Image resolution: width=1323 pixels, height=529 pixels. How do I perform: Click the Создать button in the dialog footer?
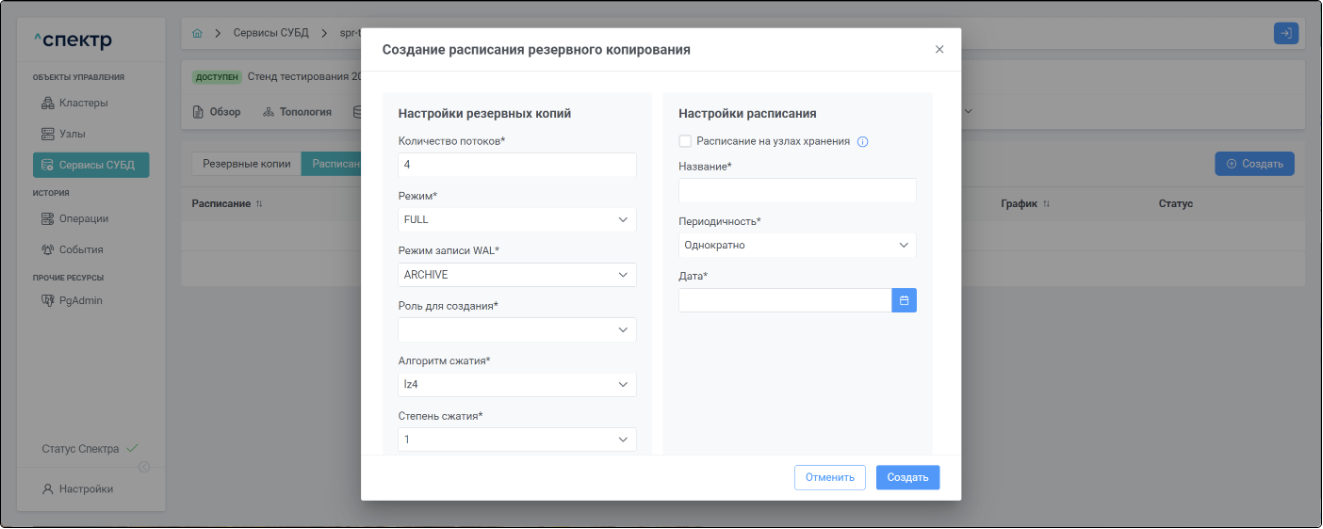tap(907, 478)
